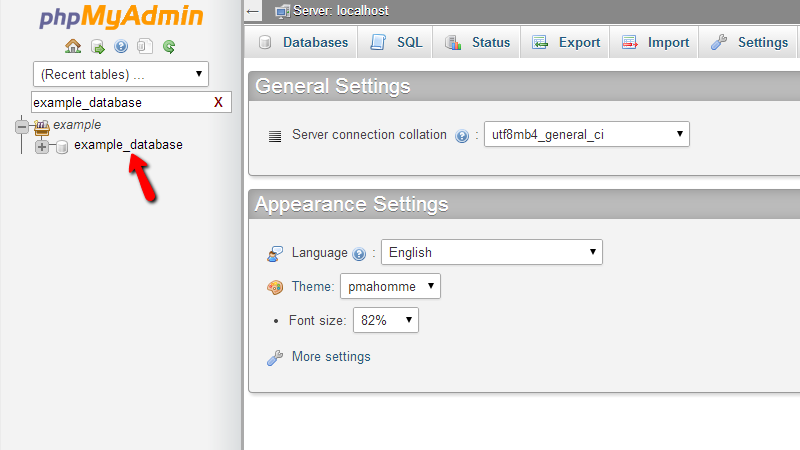
Task: Open the Server connection collation dropdown
Action: (587, 134)
